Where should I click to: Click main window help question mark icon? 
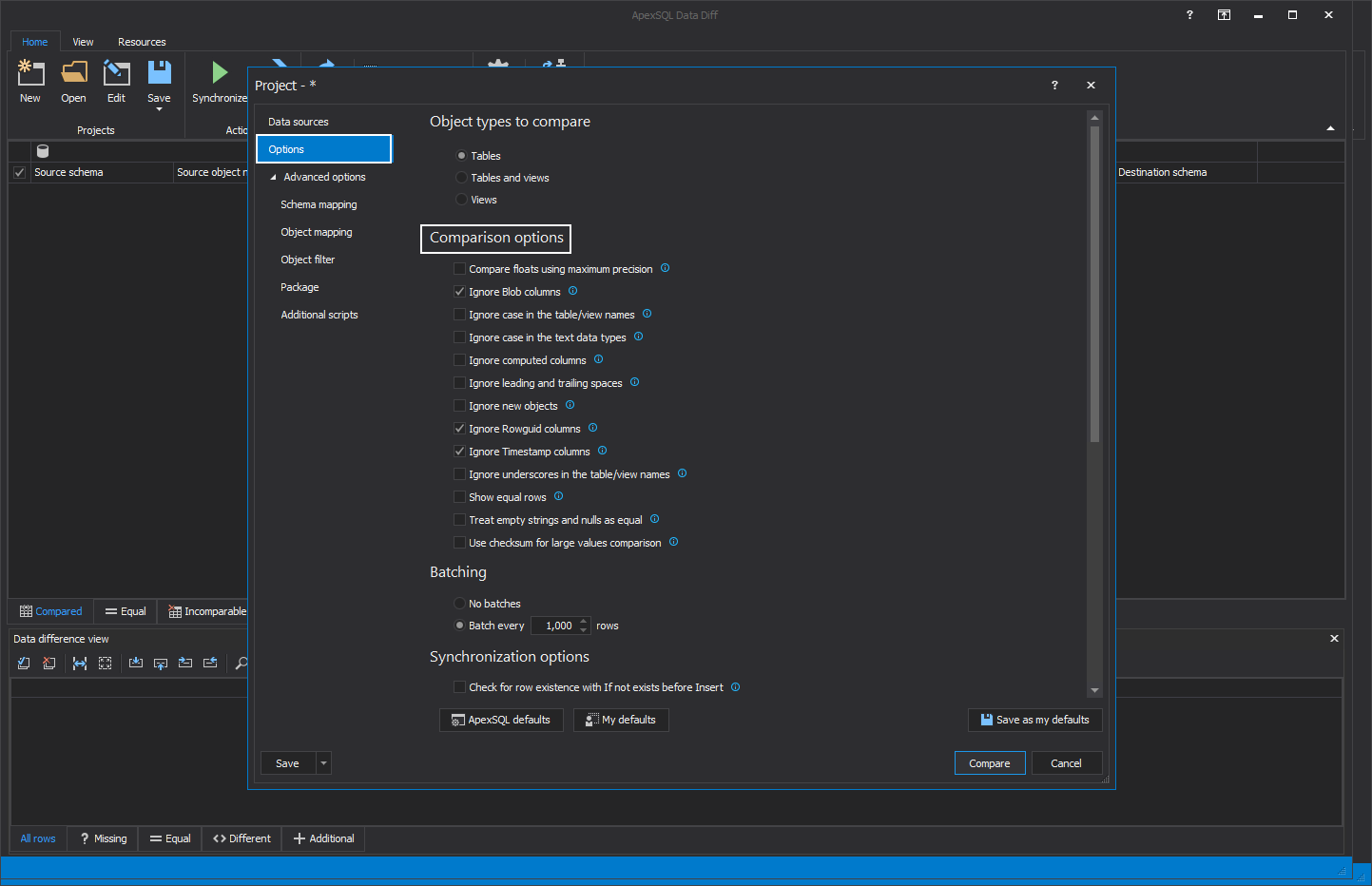click(1189, 15)
